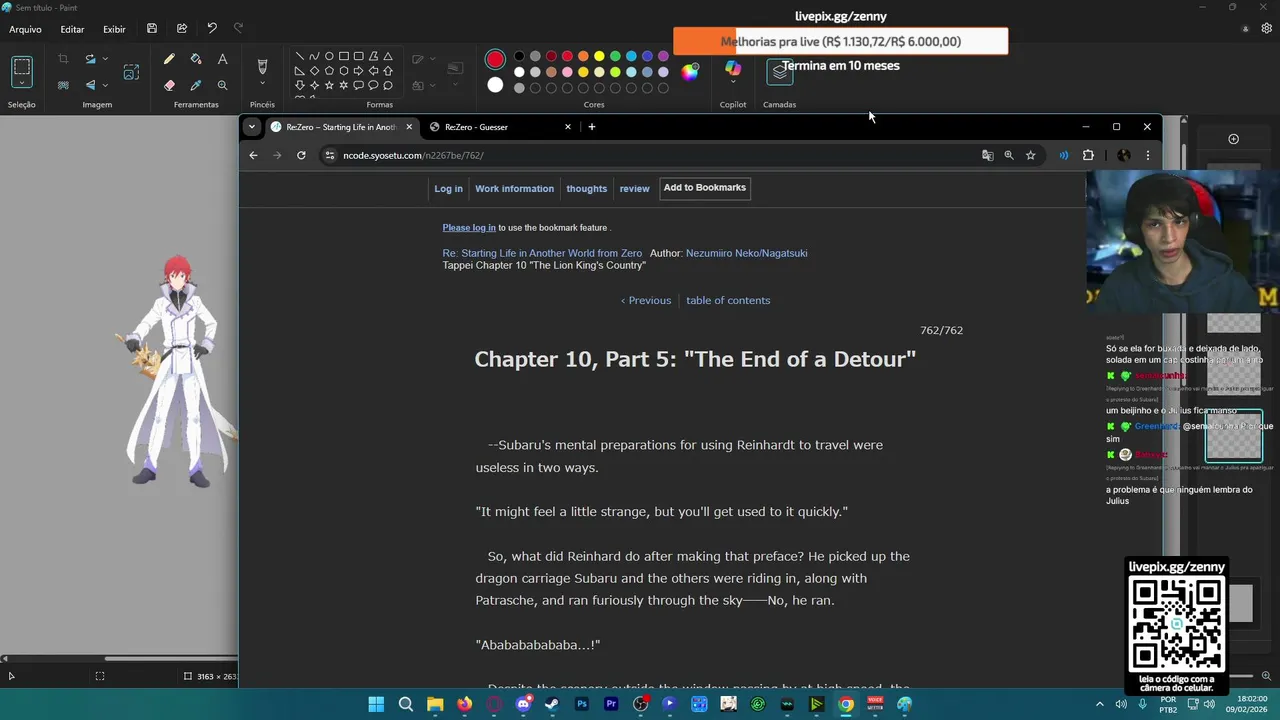Select the Color picker eyedropper in Paint
This screenshot has width=1280, height=720.
coord(196,86)
